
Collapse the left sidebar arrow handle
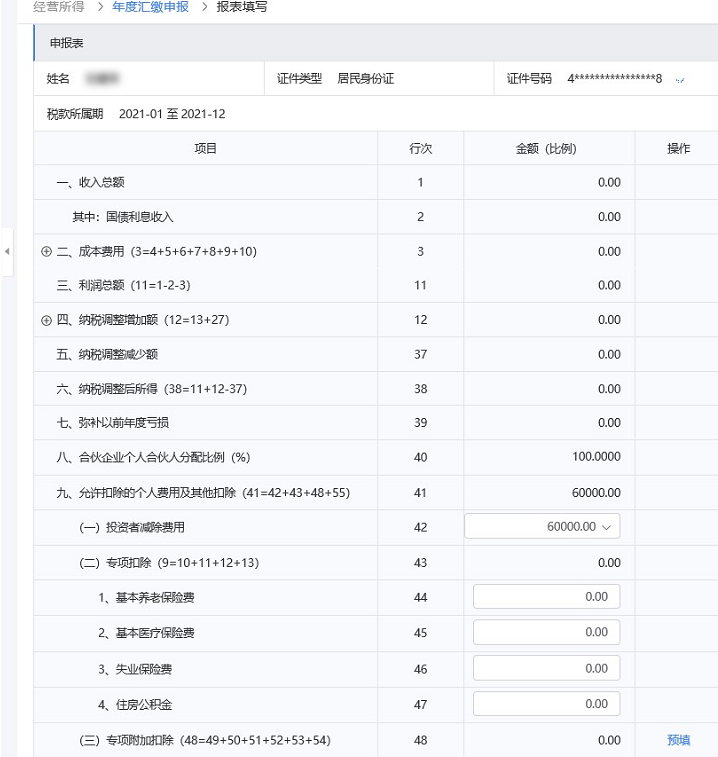7,252
